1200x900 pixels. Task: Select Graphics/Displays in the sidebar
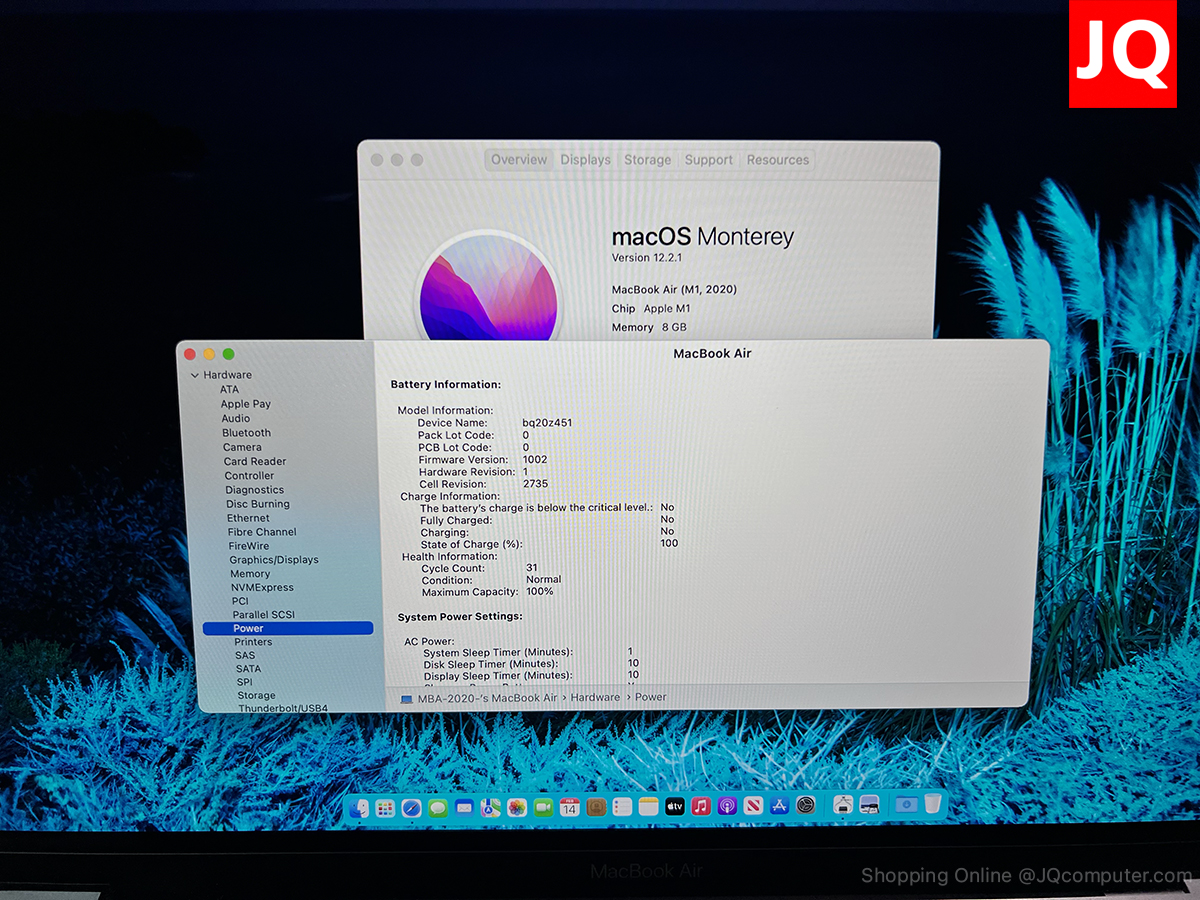click(274, 560)
